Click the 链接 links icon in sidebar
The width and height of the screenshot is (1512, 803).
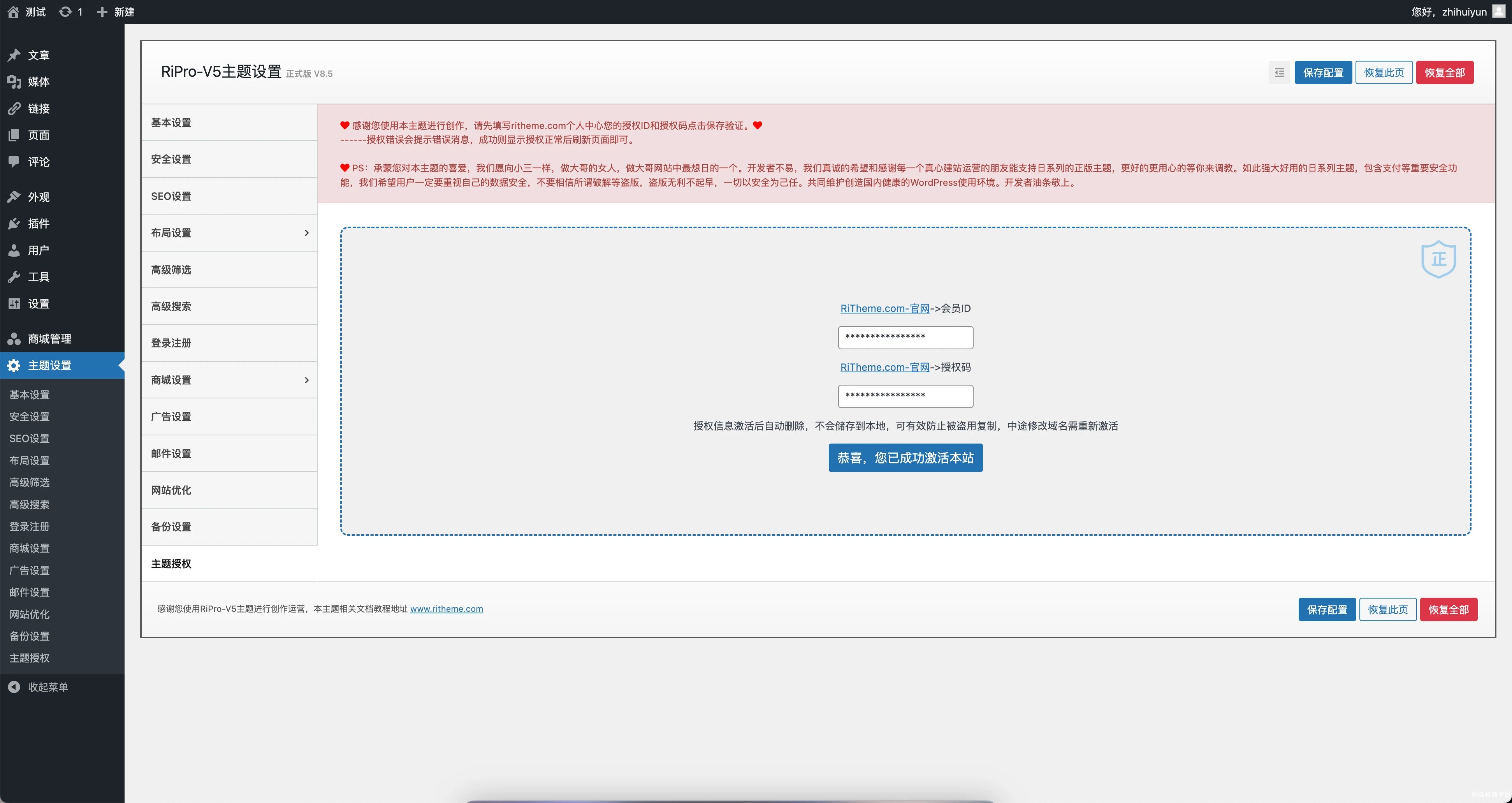pos(14,109)
